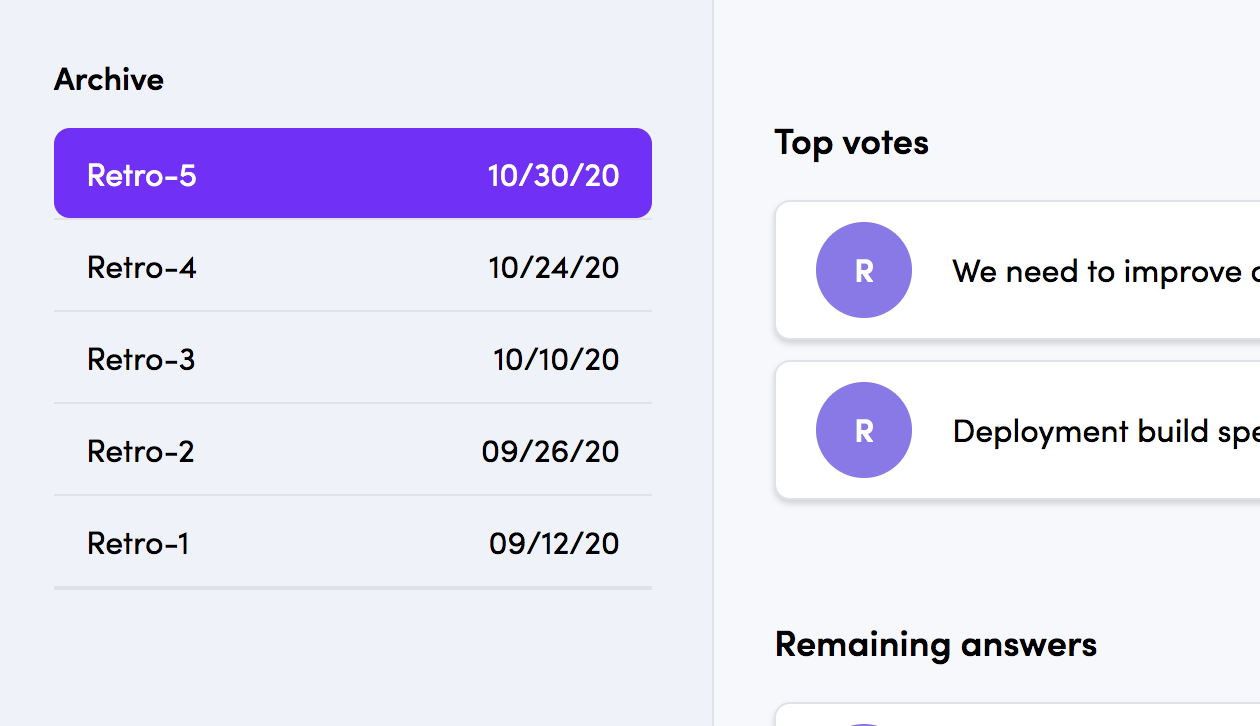The height and width of the screenshot is (726, 1260).
Task: Click the 09/26/20 date label
Action: 550,452
